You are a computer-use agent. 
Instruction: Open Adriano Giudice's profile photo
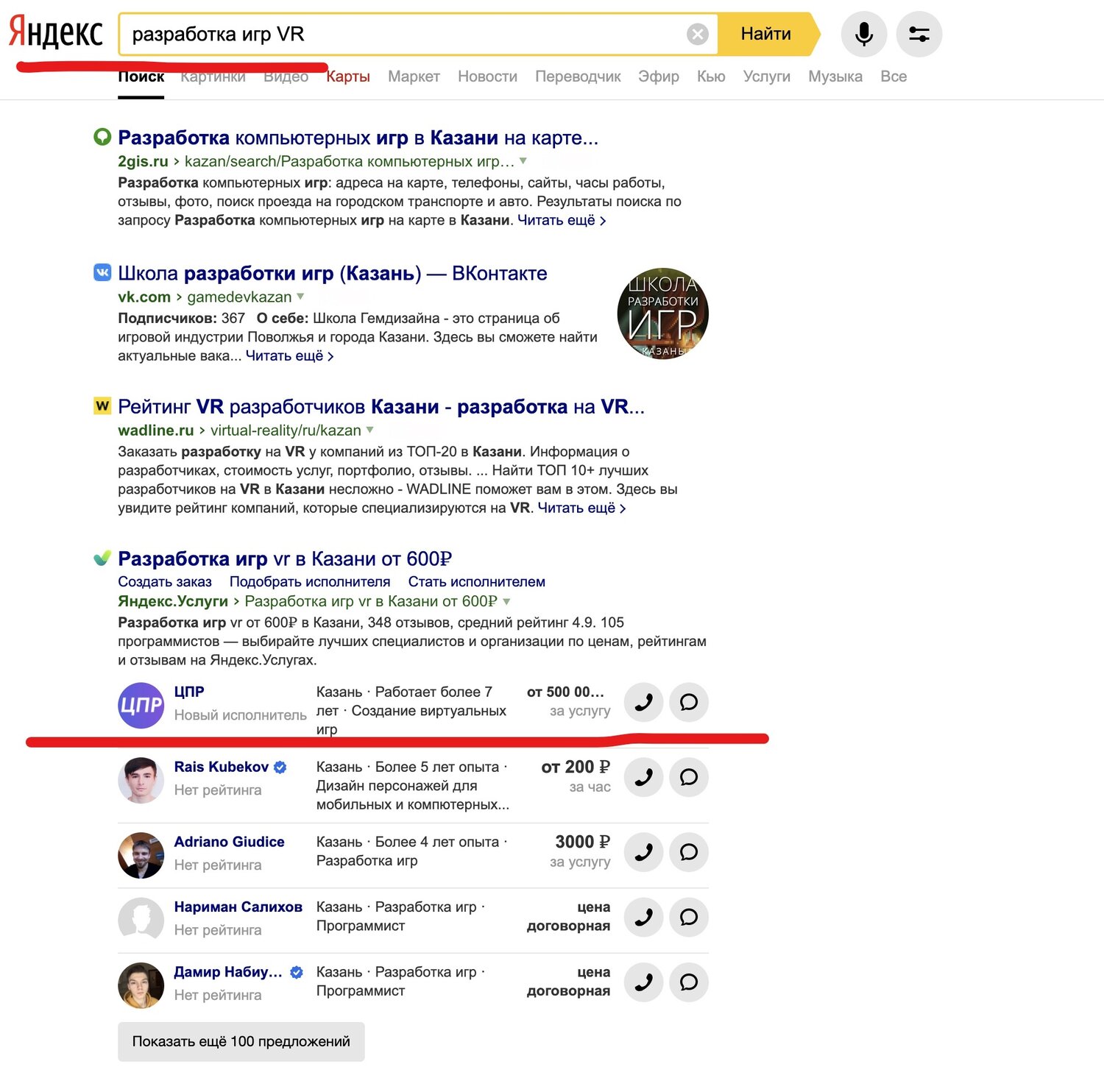pos(141,855)
